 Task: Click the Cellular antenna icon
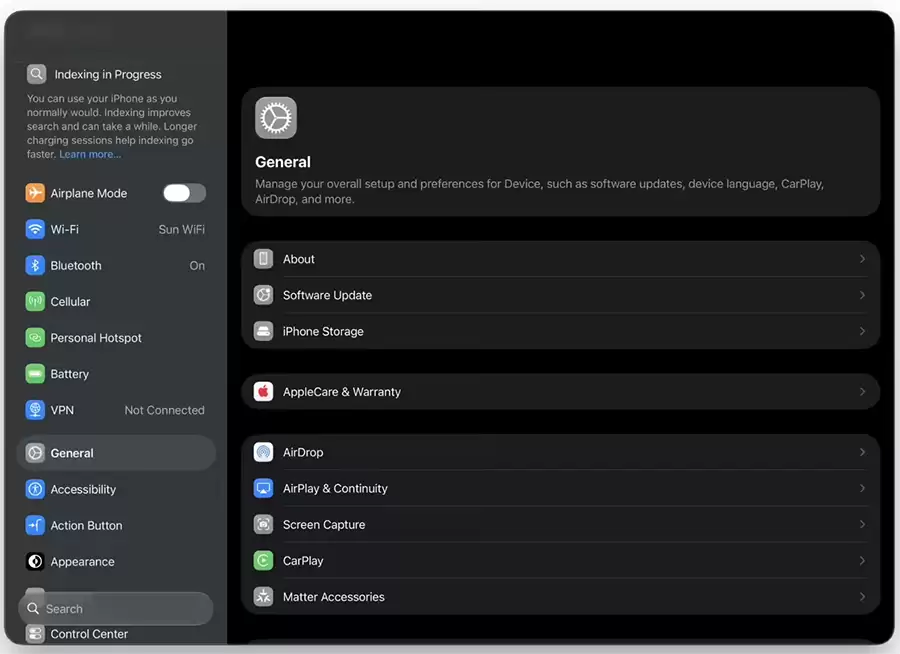coord(35,301)
